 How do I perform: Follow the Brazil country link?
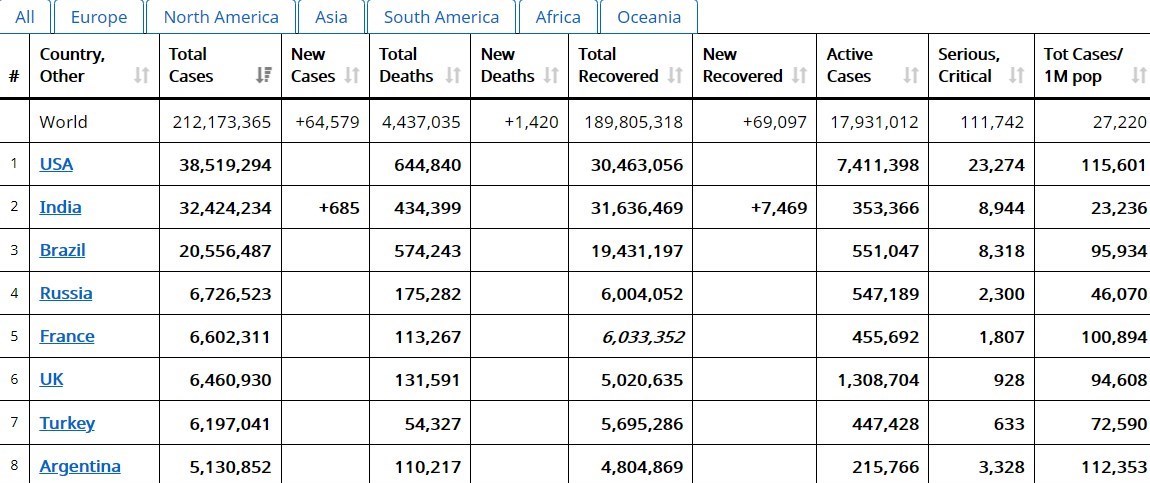(62, 250)
